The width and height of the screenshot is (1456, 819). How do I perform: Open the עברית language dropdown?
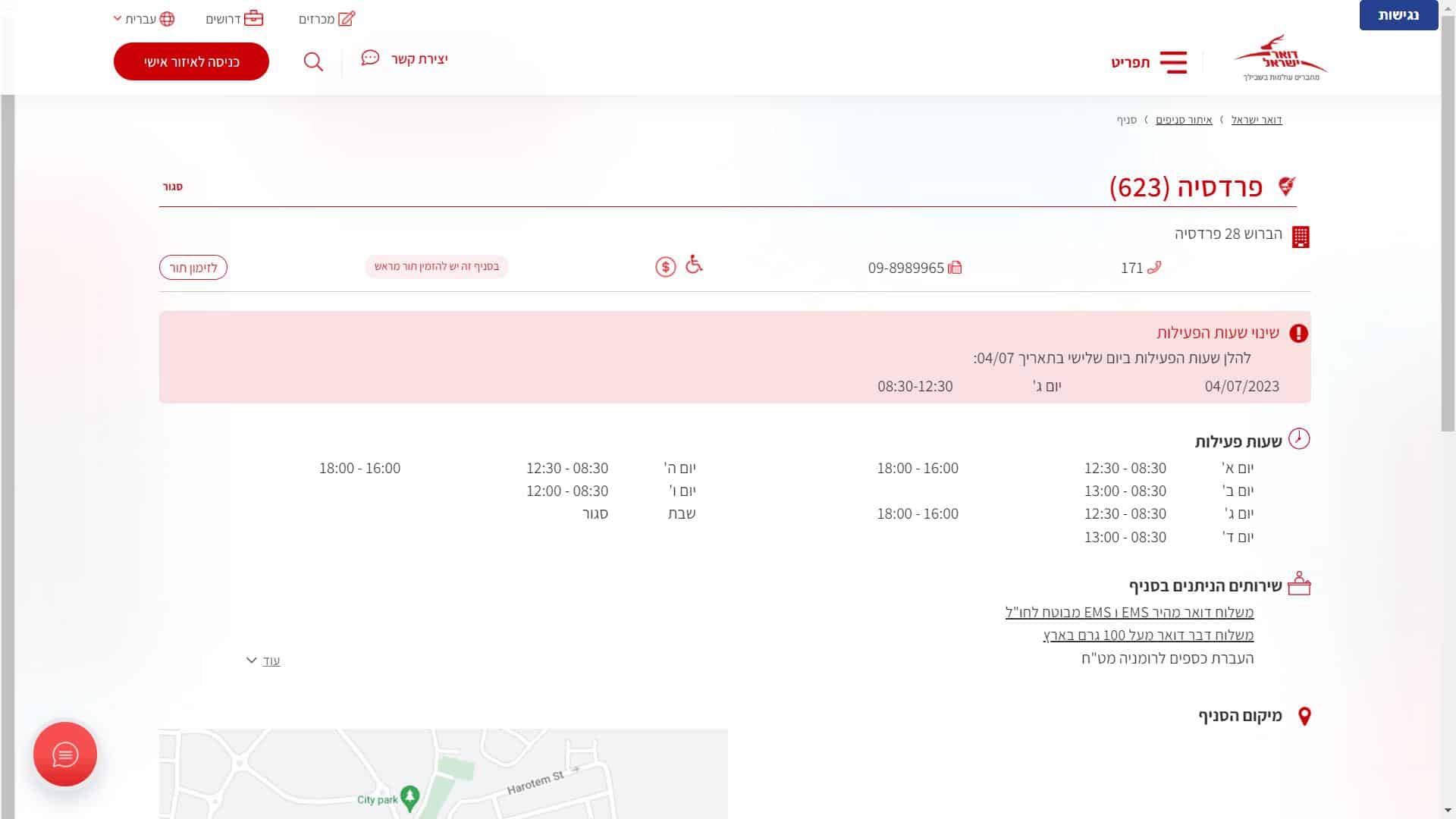coord(144,19)
